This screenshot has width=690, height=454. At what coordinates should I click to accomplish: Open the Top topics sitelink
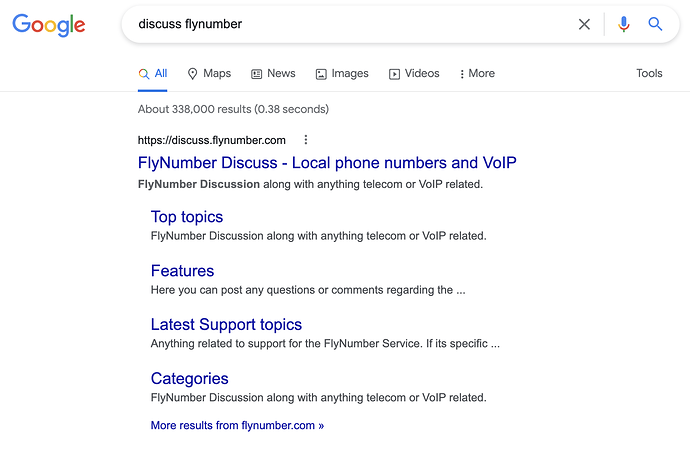click(x=187, y=217)
